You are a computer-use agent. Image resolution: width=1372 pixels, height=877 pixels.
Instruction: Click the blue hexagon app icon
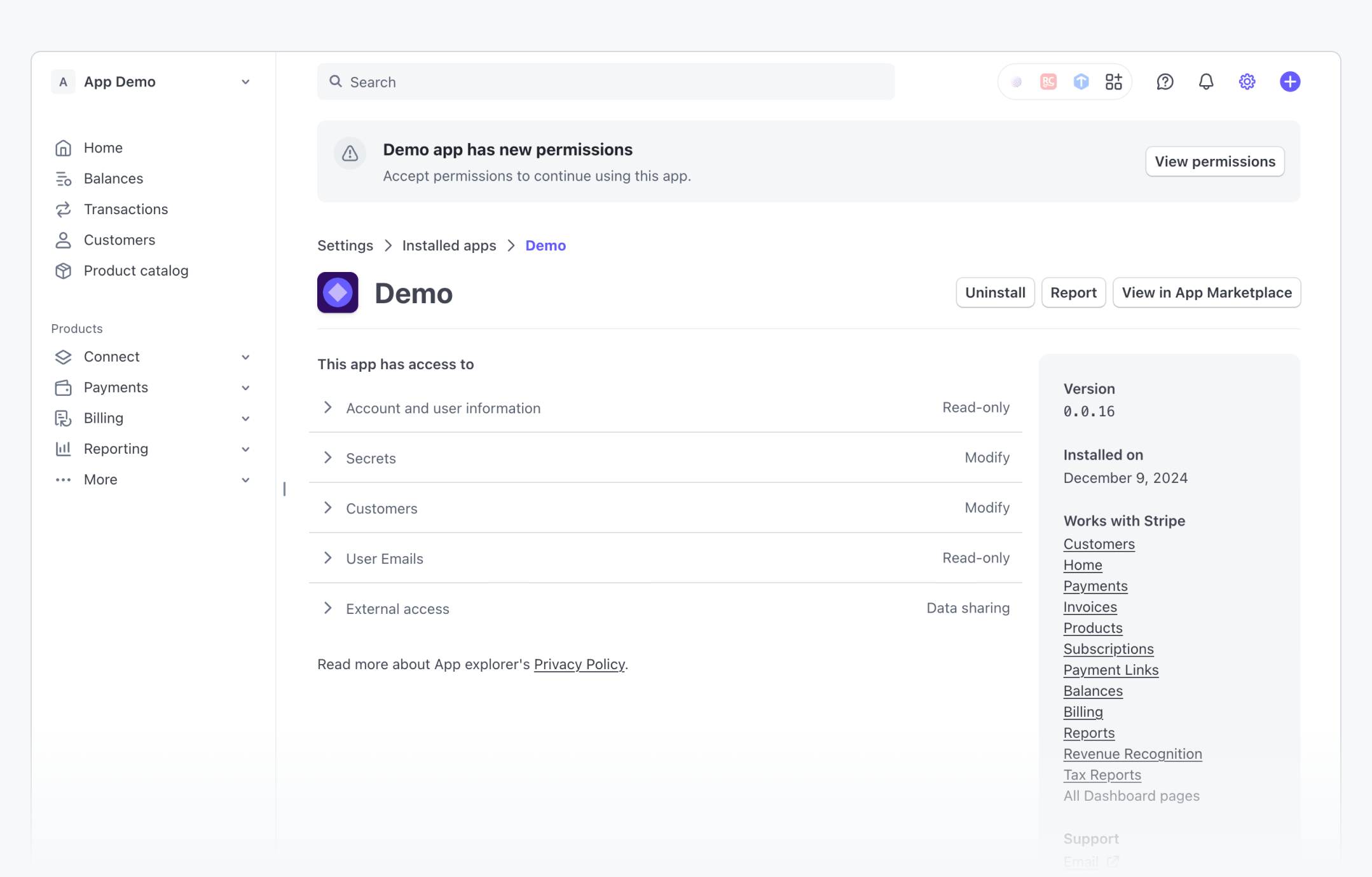click(1081, 82)
